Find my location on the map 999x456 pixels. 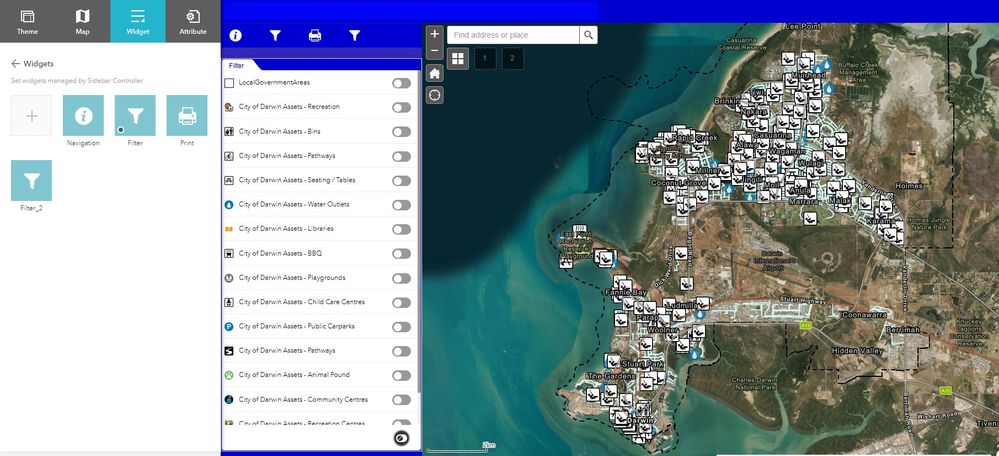click(435, 96)
